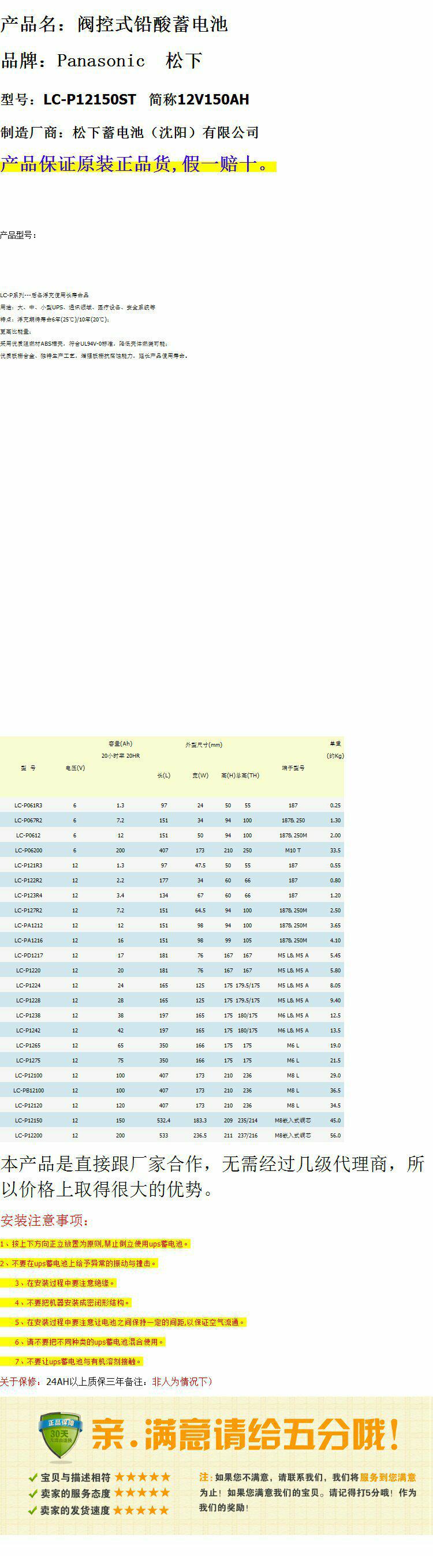Image resolution: width=433 pixels, height=1568 pixels.
Task: Click table row LC-P1242
Action: 171,1030
